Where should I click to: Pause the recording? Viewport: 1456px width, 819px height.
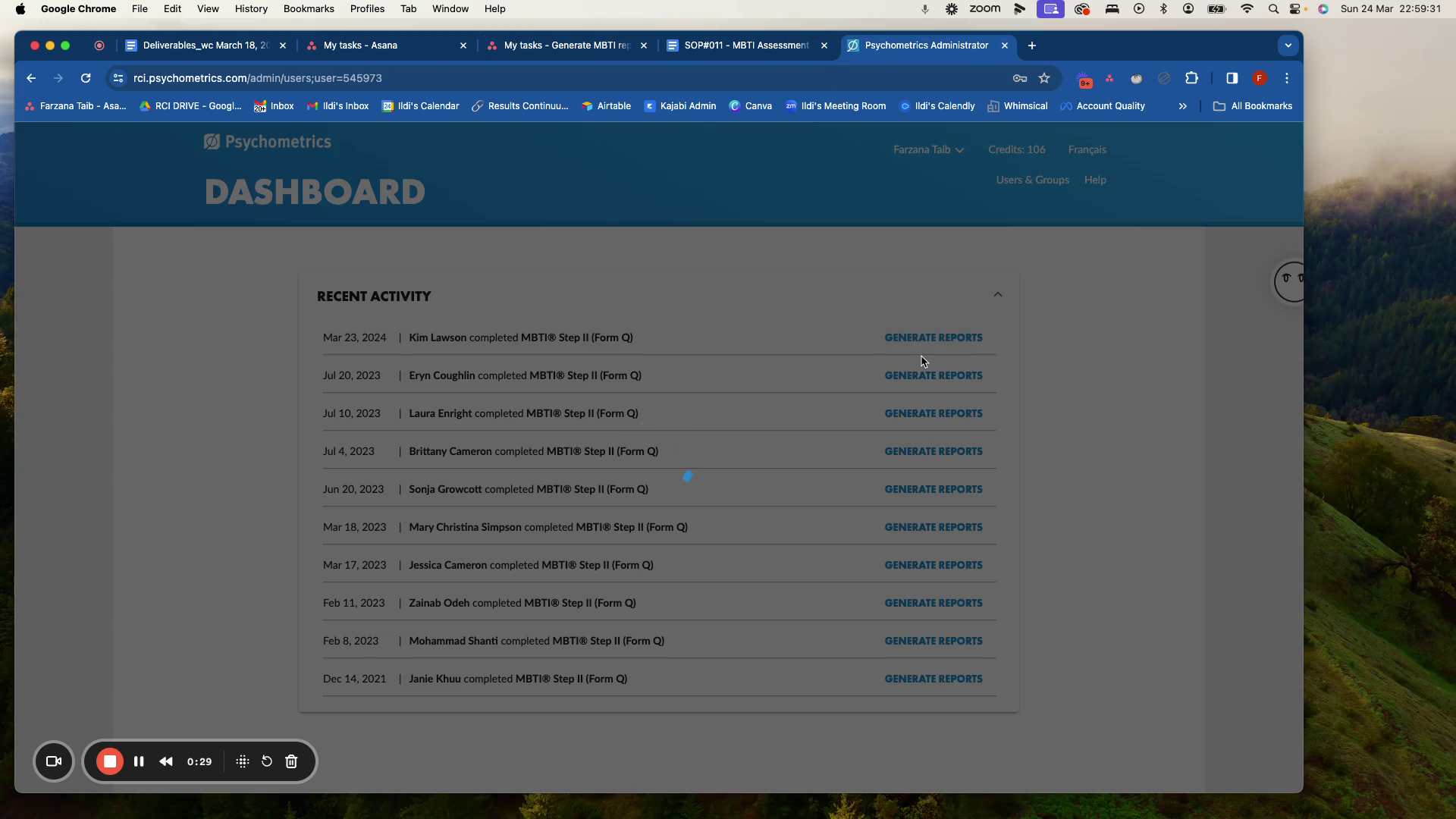click(x=139, y=761)
